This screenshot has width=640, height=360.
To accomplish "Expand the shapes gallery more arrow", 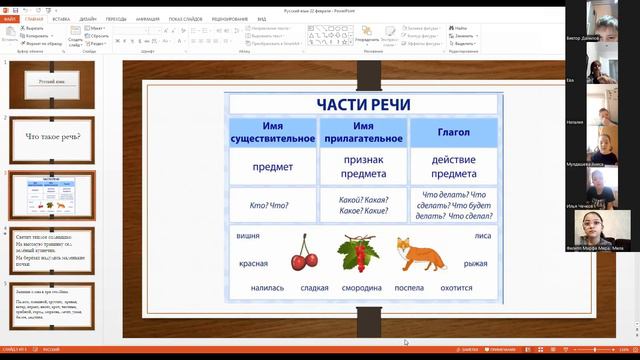I will coord(351,42).
